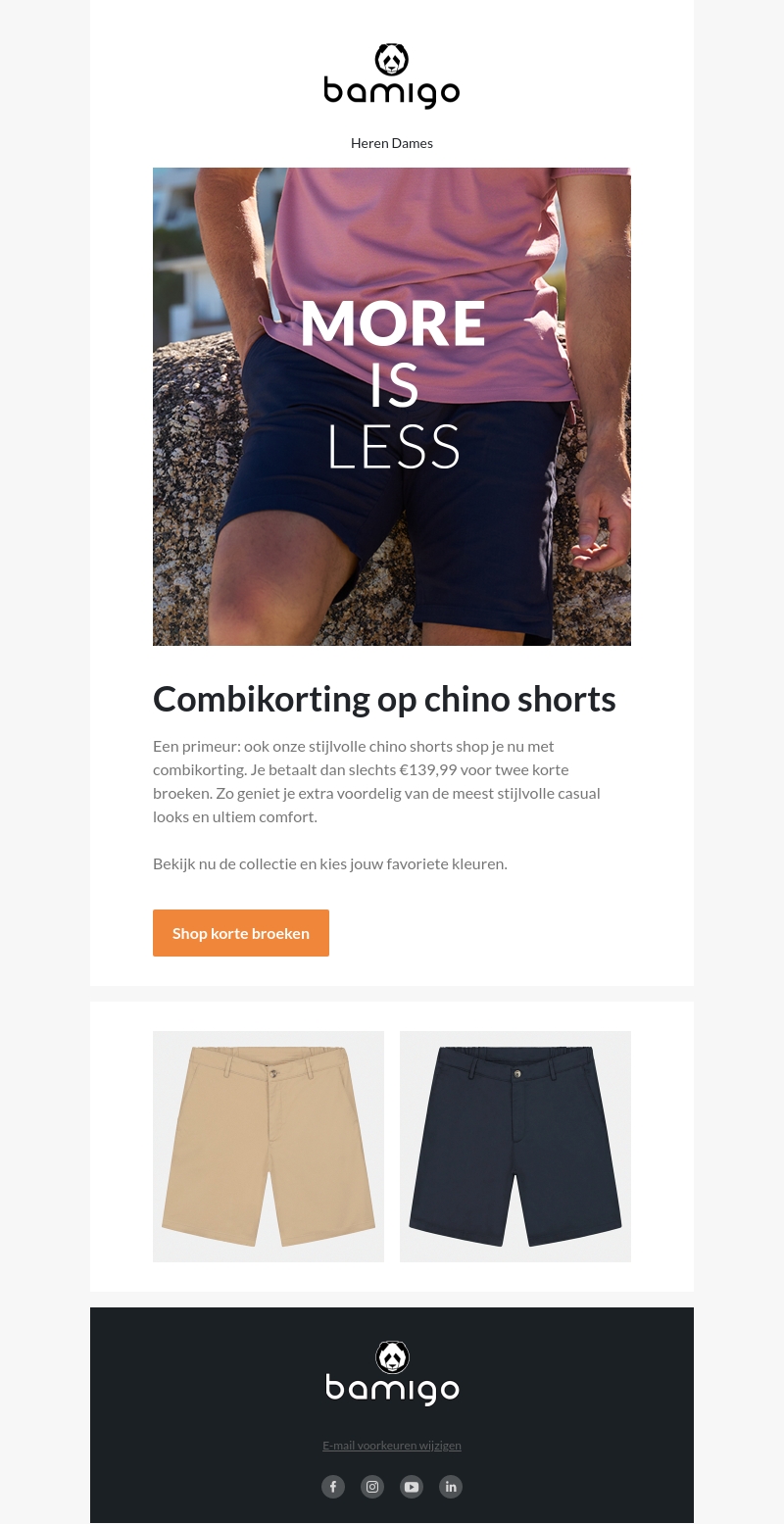Click the Een primeur intro paragraph
This screenshot has height=1524, width=784.
pos(377,781)
